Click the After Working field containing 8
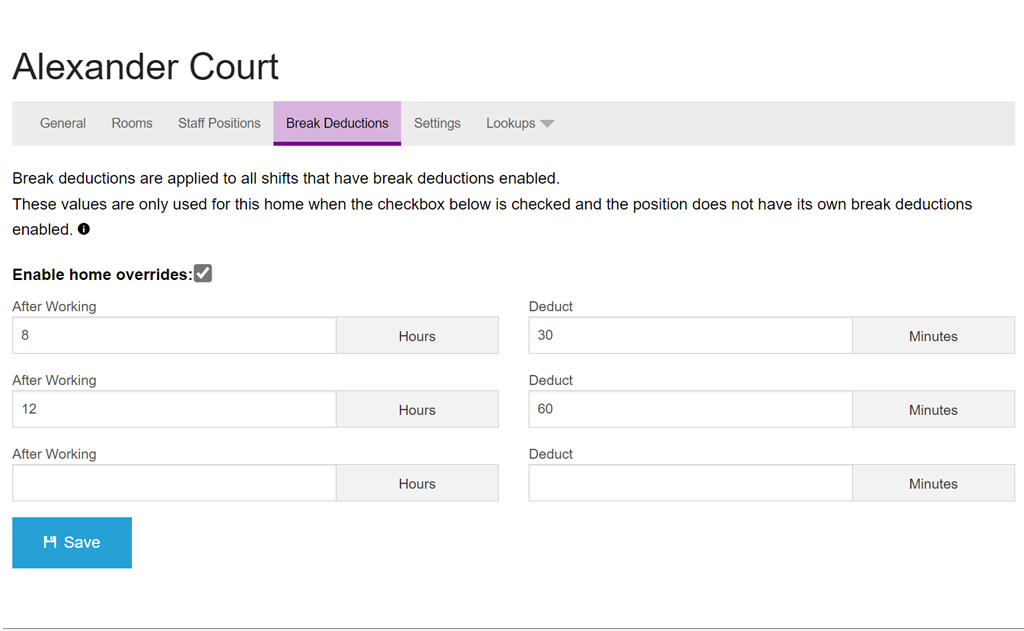Screen dimensions: 1024x631 [174, 336]
